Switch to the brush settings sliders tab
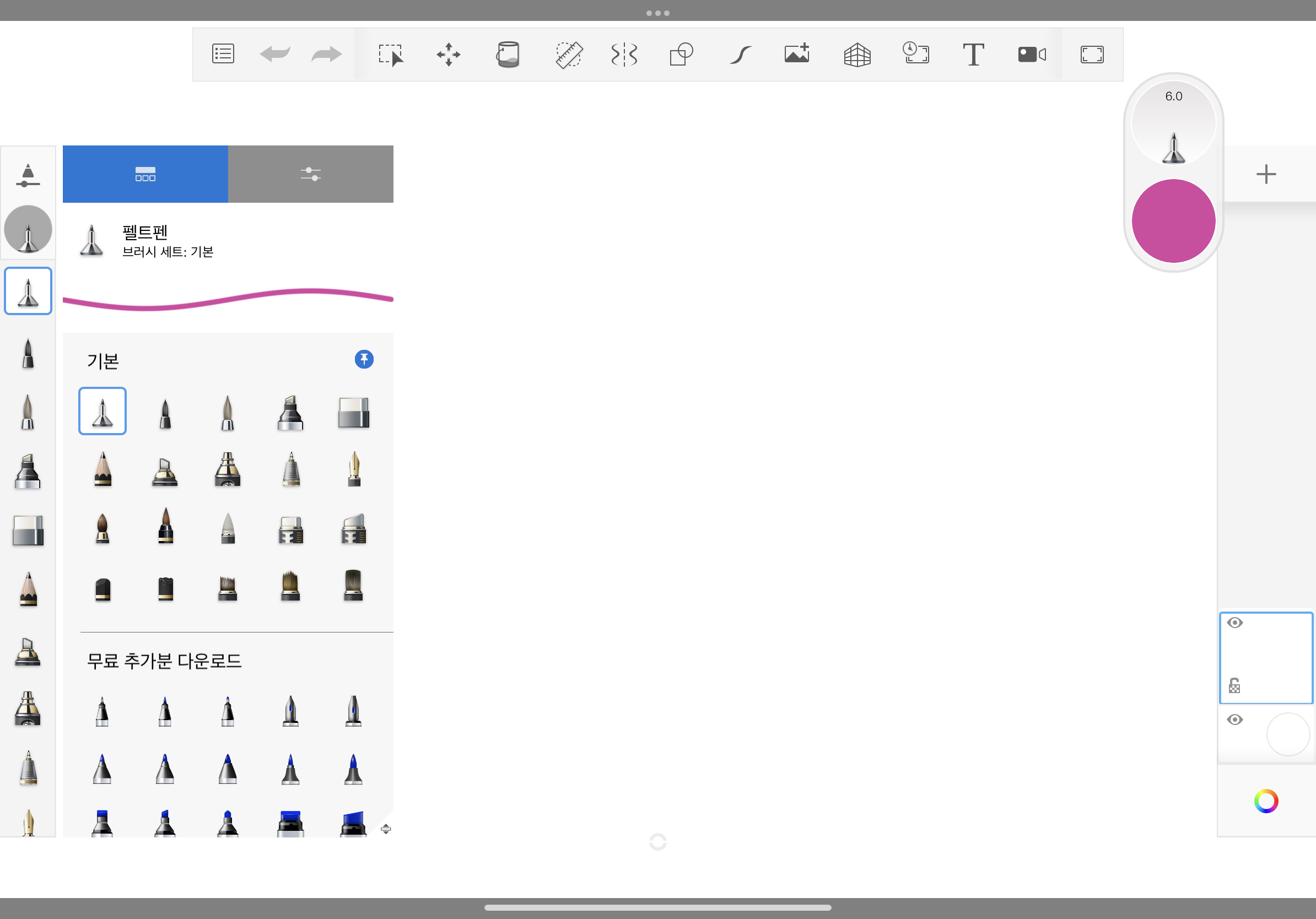The height and width of the screenshot is (919, 1316). coord(311,174)
